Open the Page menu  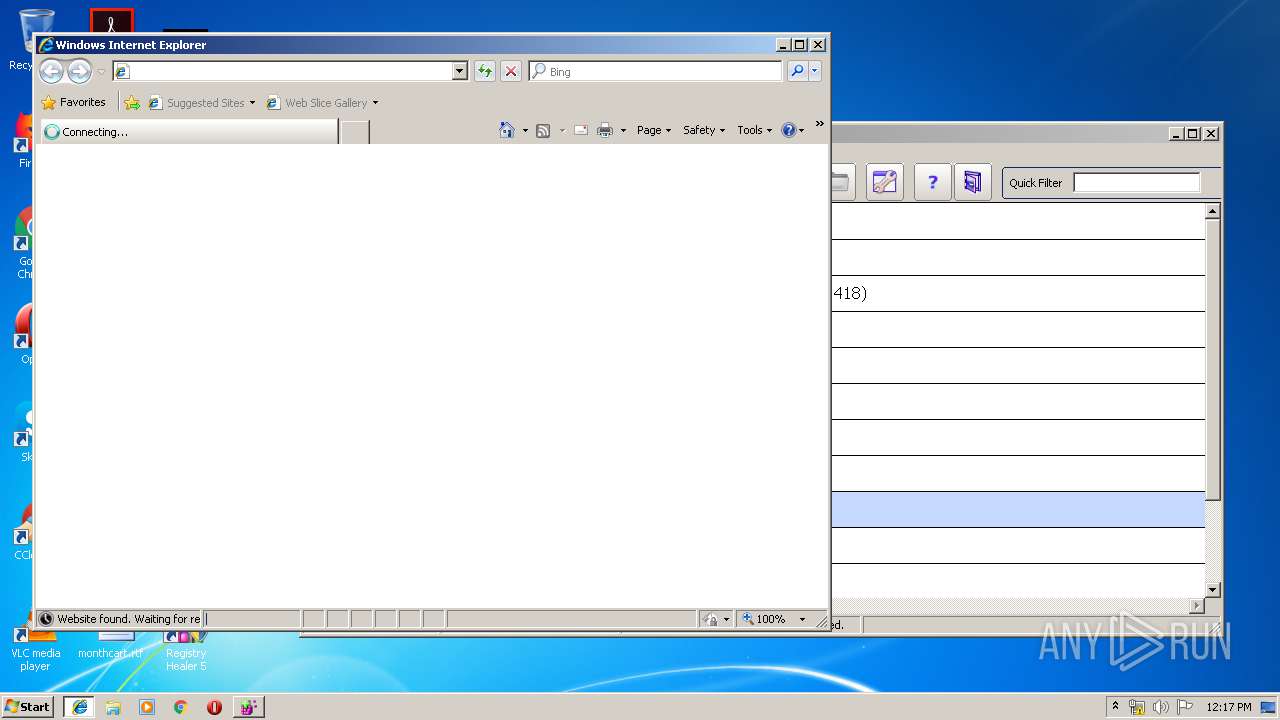(x=654, y=130)
